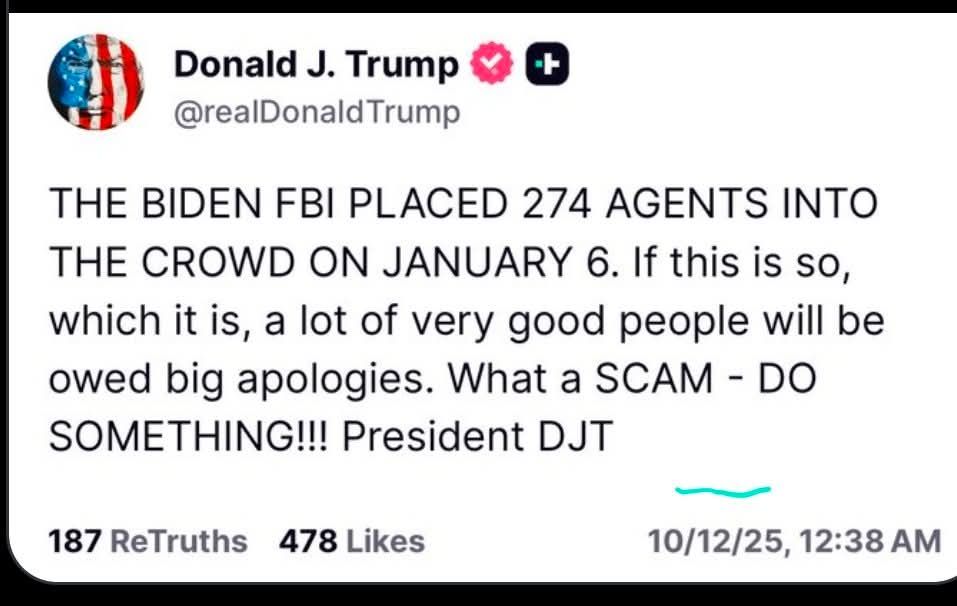
Task: Open the @realDonaldTrump handle link
Action: 317,112
